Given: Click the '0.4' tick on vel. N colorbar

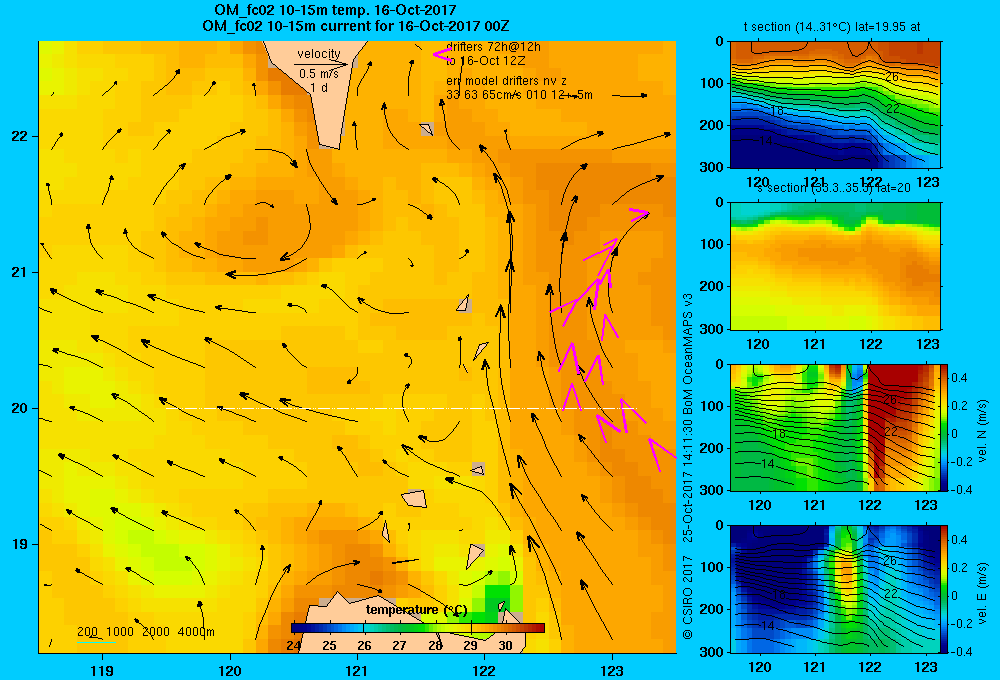Looking at the screenshot, I should pyautogui.click(x=960, y=378).
